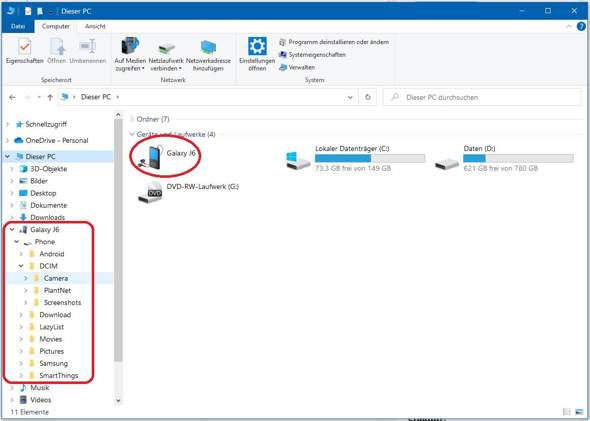Open Systemeigenschaften
The height and width of the screenshot is (421, 590).
(312, 55)
